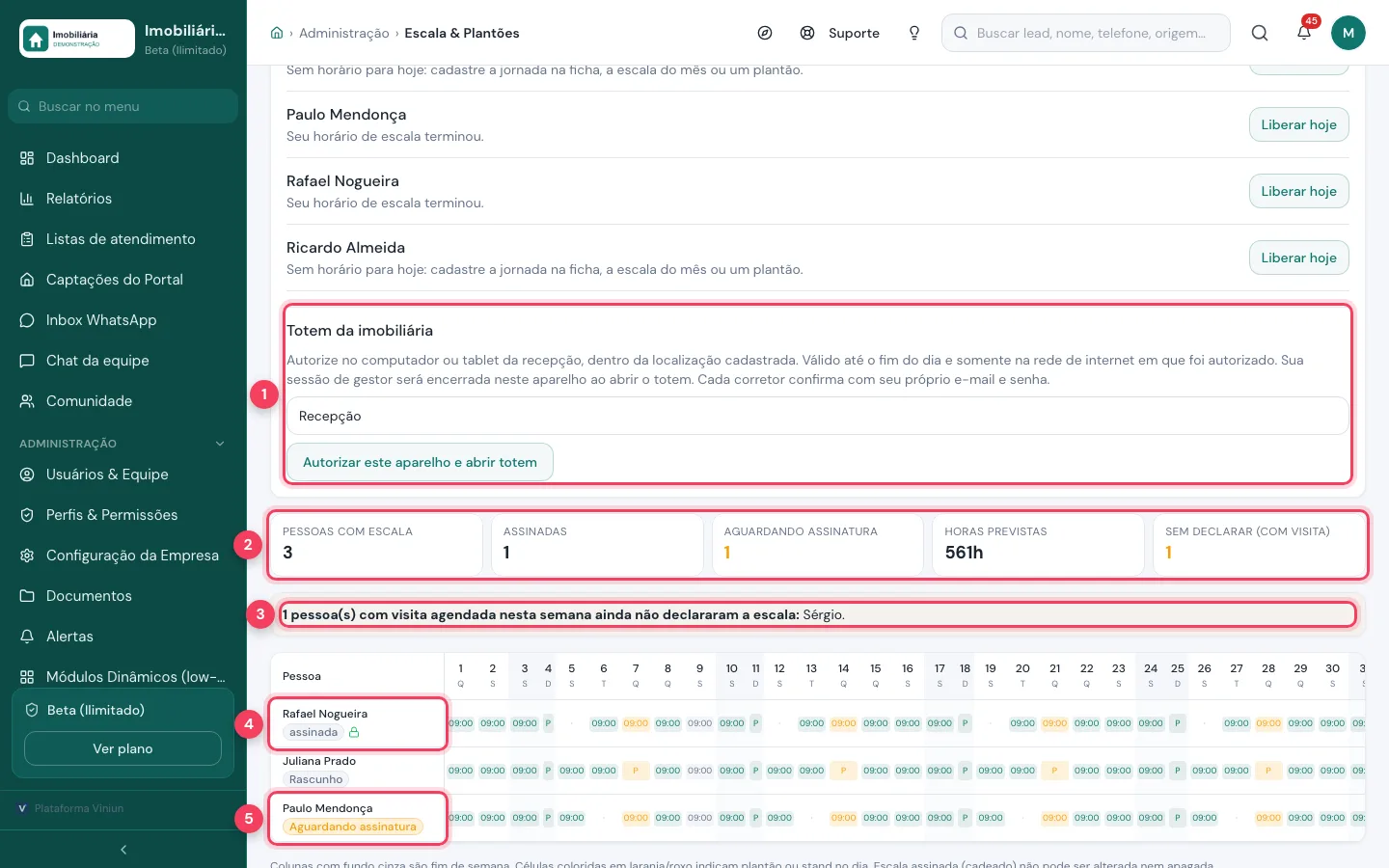Open Documentos menu item
Viewport: 1389px width, 868px height.
click(x=123, y=596)
